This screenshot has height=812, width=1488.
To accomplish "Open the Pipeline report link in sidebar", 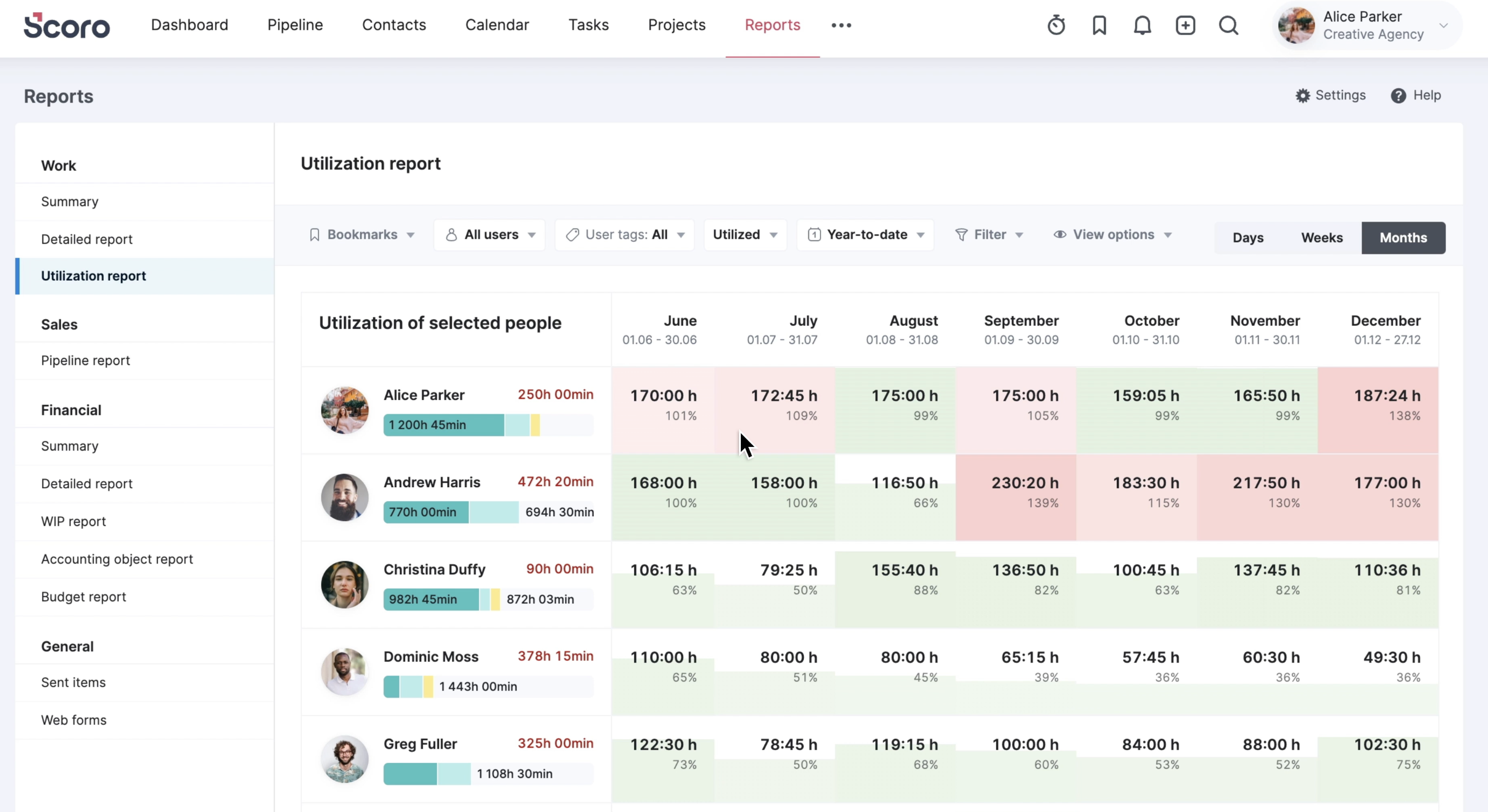I will click(86, 360).
